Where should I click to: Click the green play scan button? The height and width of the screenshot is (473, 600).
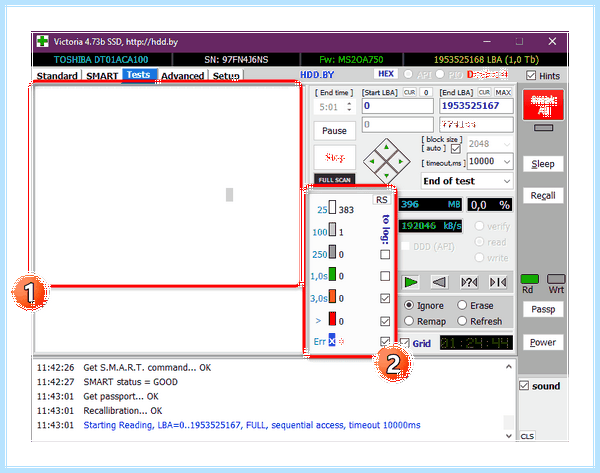tap(411, 282)
